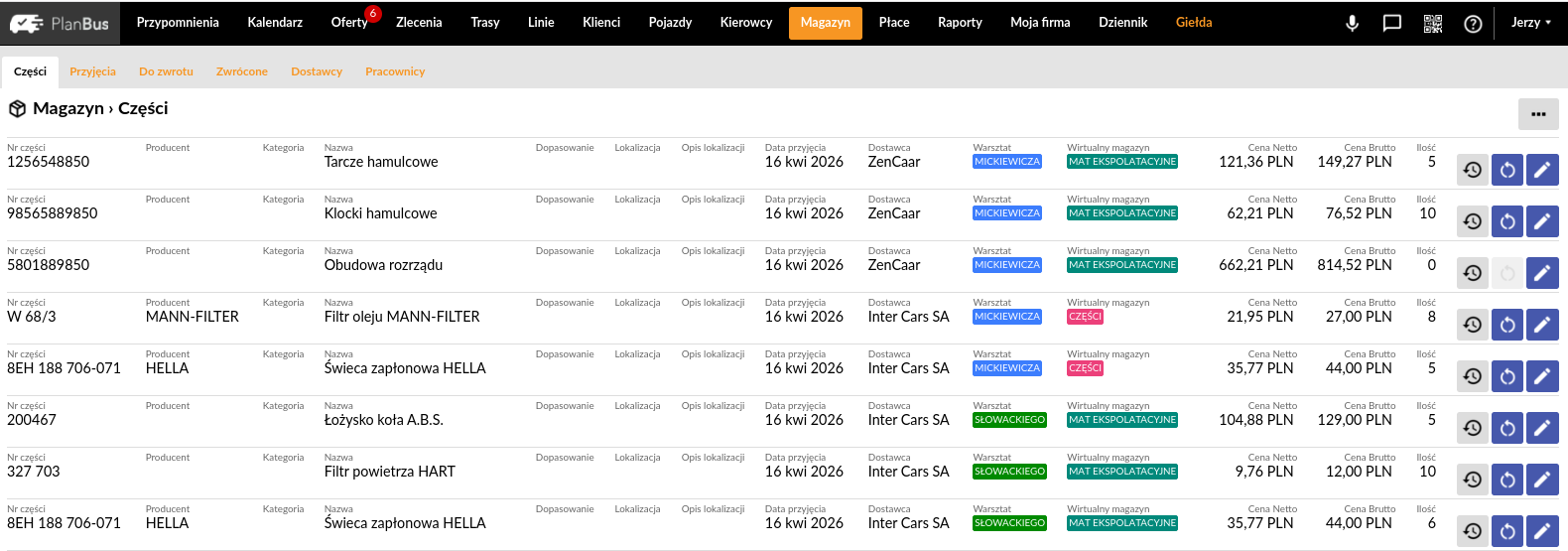Edit the Tarcze hamulcowe part with pencil icon

pos(1541,170)
